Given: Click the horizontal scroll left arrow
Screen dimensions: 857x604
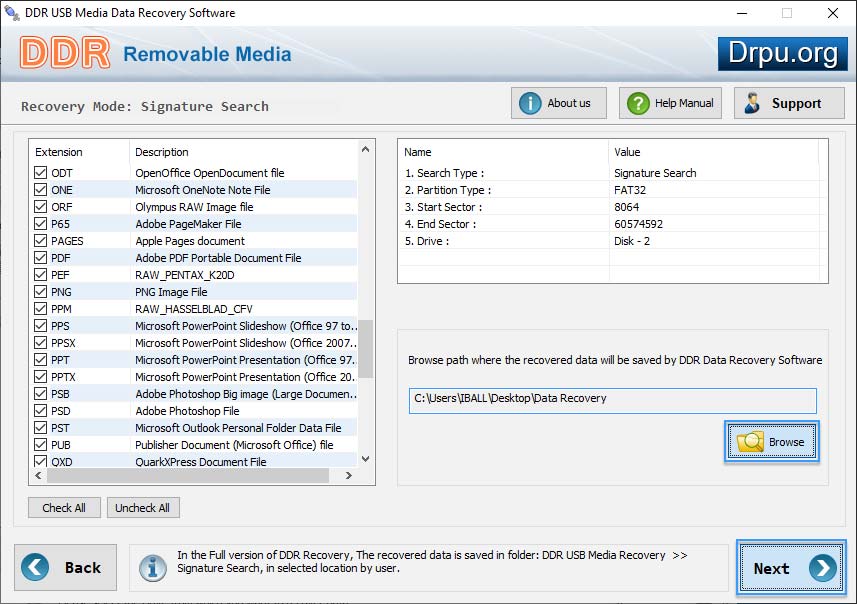Looking at the screenshot, I should pyautogui.click(x=38, y=476).
